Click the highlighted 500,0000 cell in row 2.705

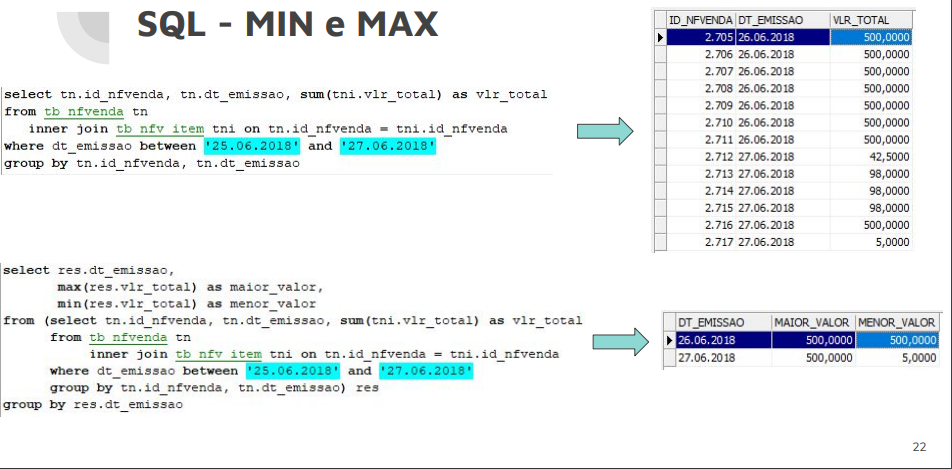tap(872, 37)
